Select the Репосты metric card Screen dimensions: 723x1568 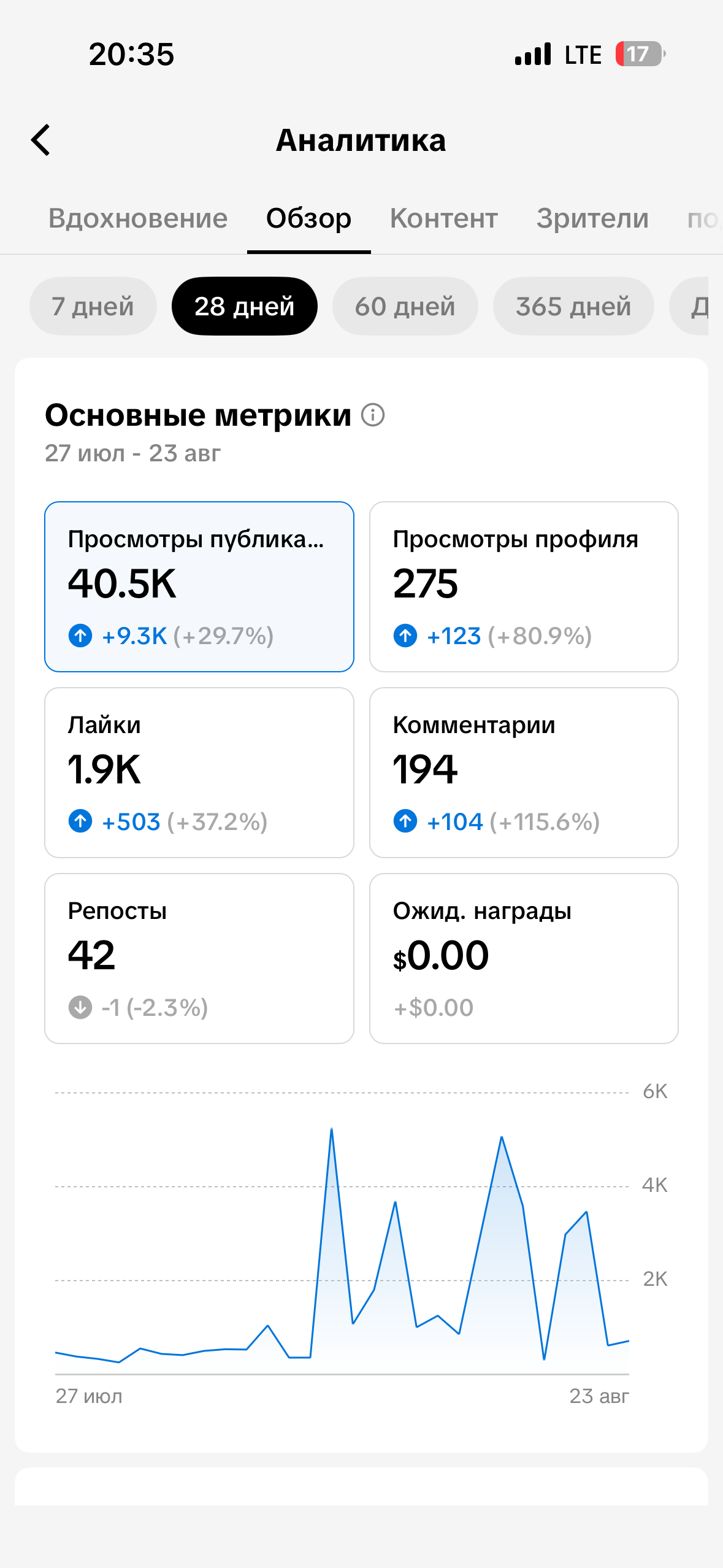(x=199, y=958)
